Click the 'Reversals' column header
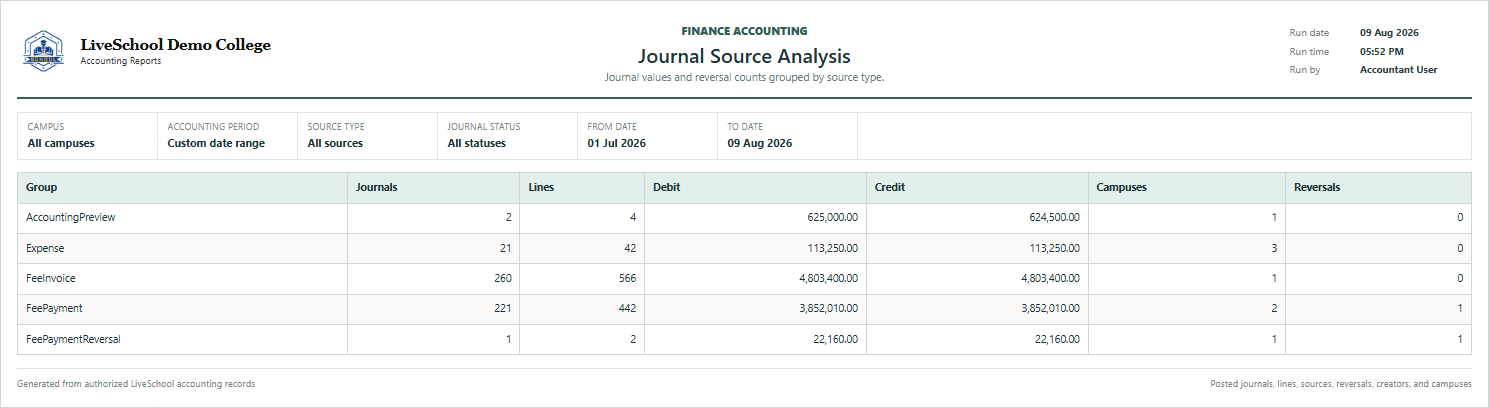 (1378, 188)
